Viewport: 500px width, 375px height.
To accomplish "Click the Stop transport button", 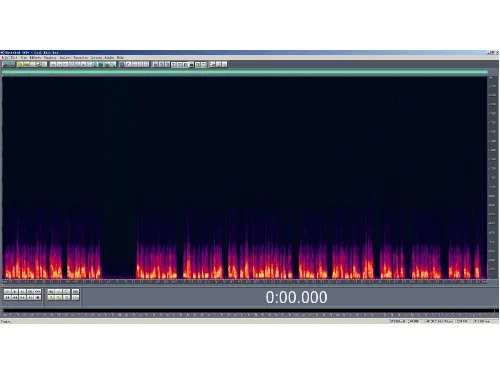I will (x=7, y=292).
